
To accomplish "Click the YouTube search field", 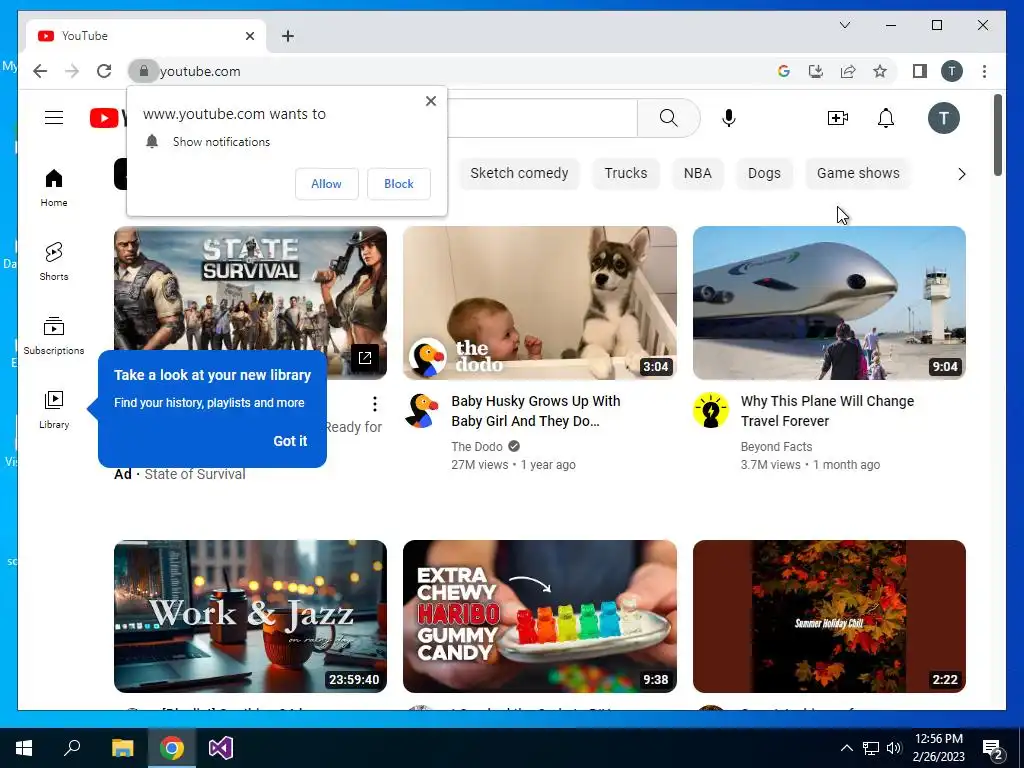I will pos(542,118).
